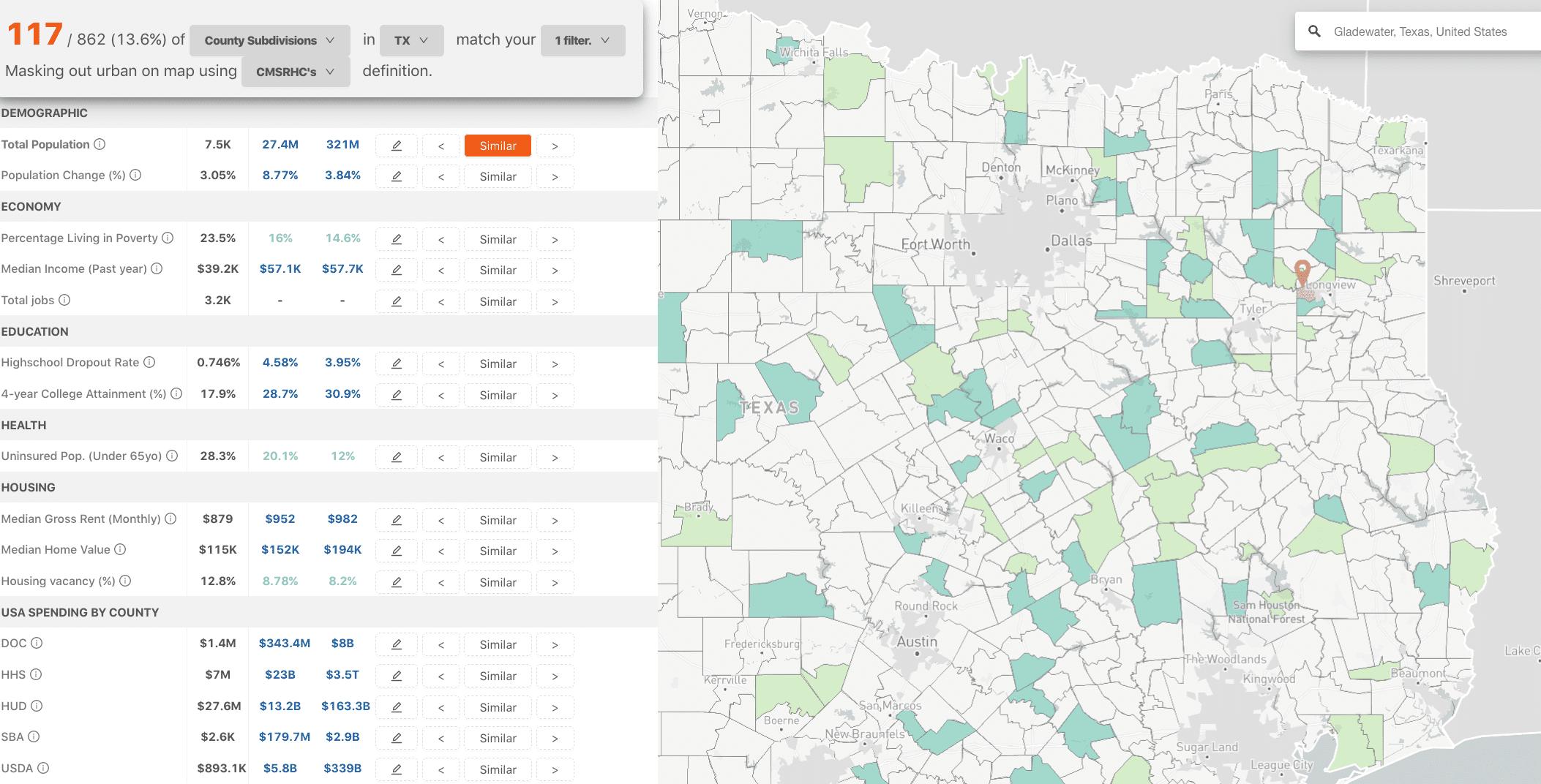Click the Waco label on the map
The width and height of the screenshot is (1541, 784).
(x=999, y=438)
